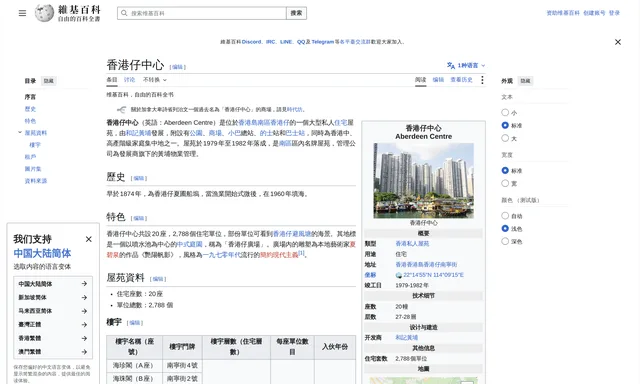This screenshot has height=384, width=640.
Task: Open the 不转换 variant dropdown
Action: coord(155,80)
